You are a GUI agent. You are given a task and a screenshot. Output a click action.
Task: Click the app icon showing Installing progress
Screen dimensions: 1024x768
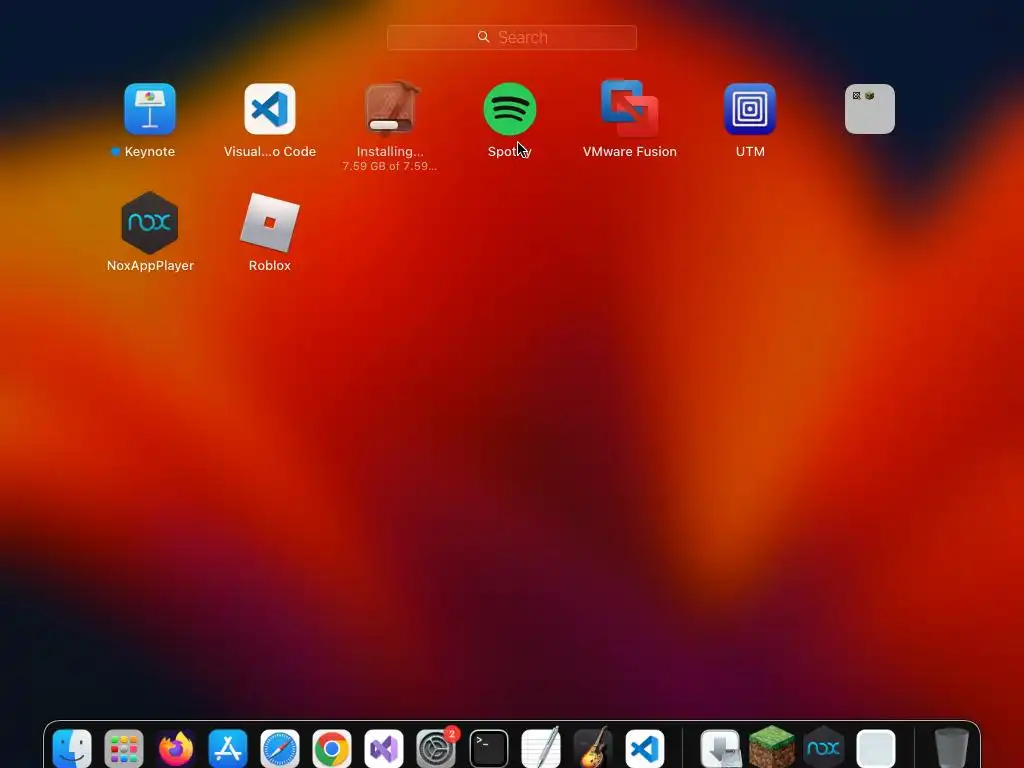(390, 109)
